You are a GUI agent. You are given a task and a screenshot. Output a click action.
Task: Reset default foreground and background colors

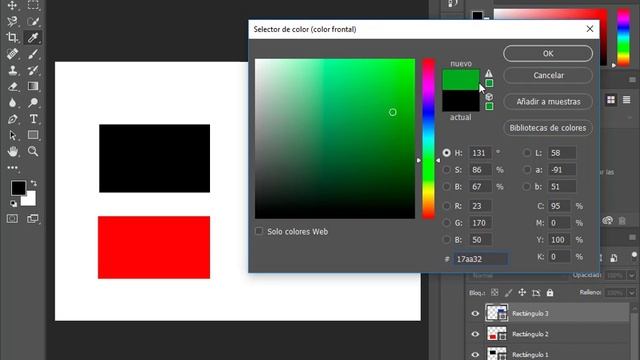pyautogui.click(x=13, y=203)
